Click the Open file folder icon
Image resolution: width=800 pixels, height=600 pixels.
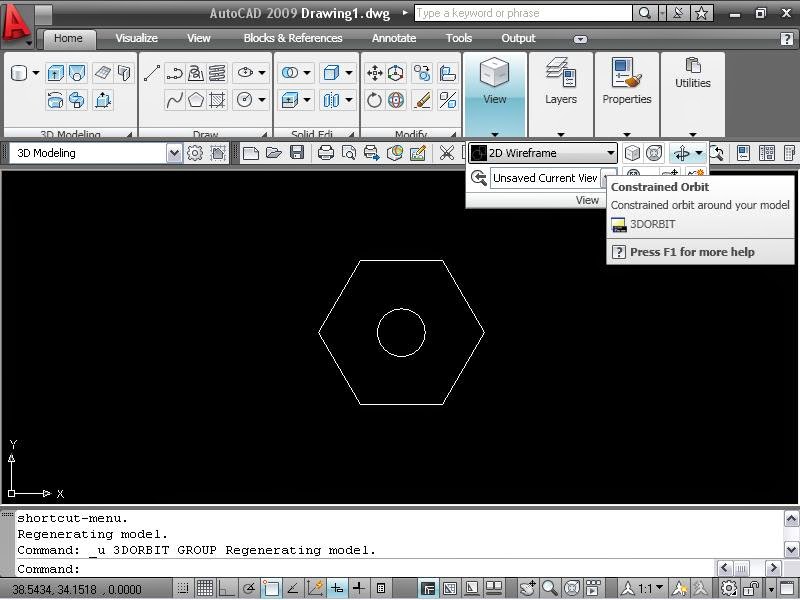pyautogui.click(x=273, y=153)
